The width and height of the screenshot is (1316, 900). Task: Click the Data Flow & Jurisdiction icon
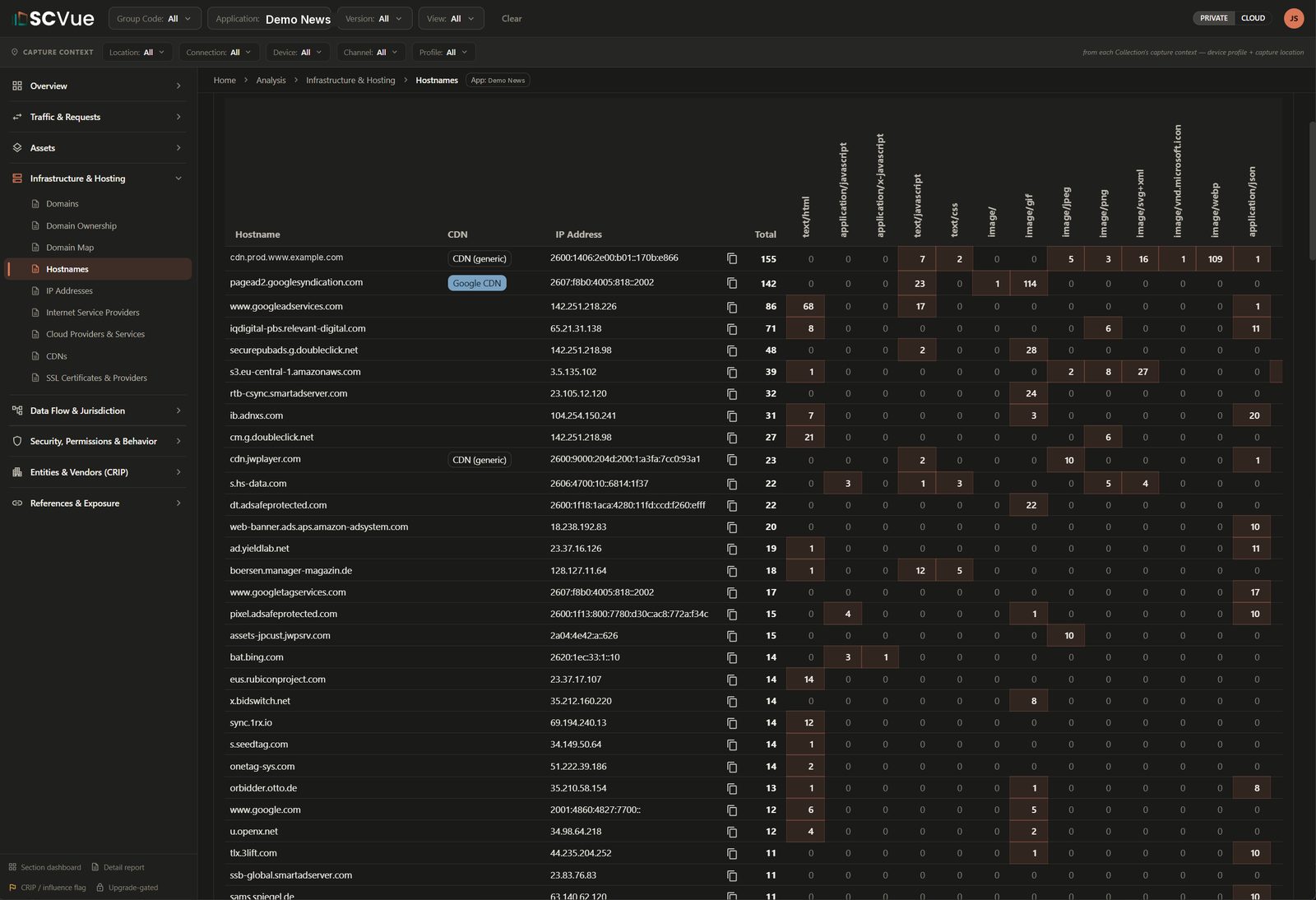click(17, 411)
